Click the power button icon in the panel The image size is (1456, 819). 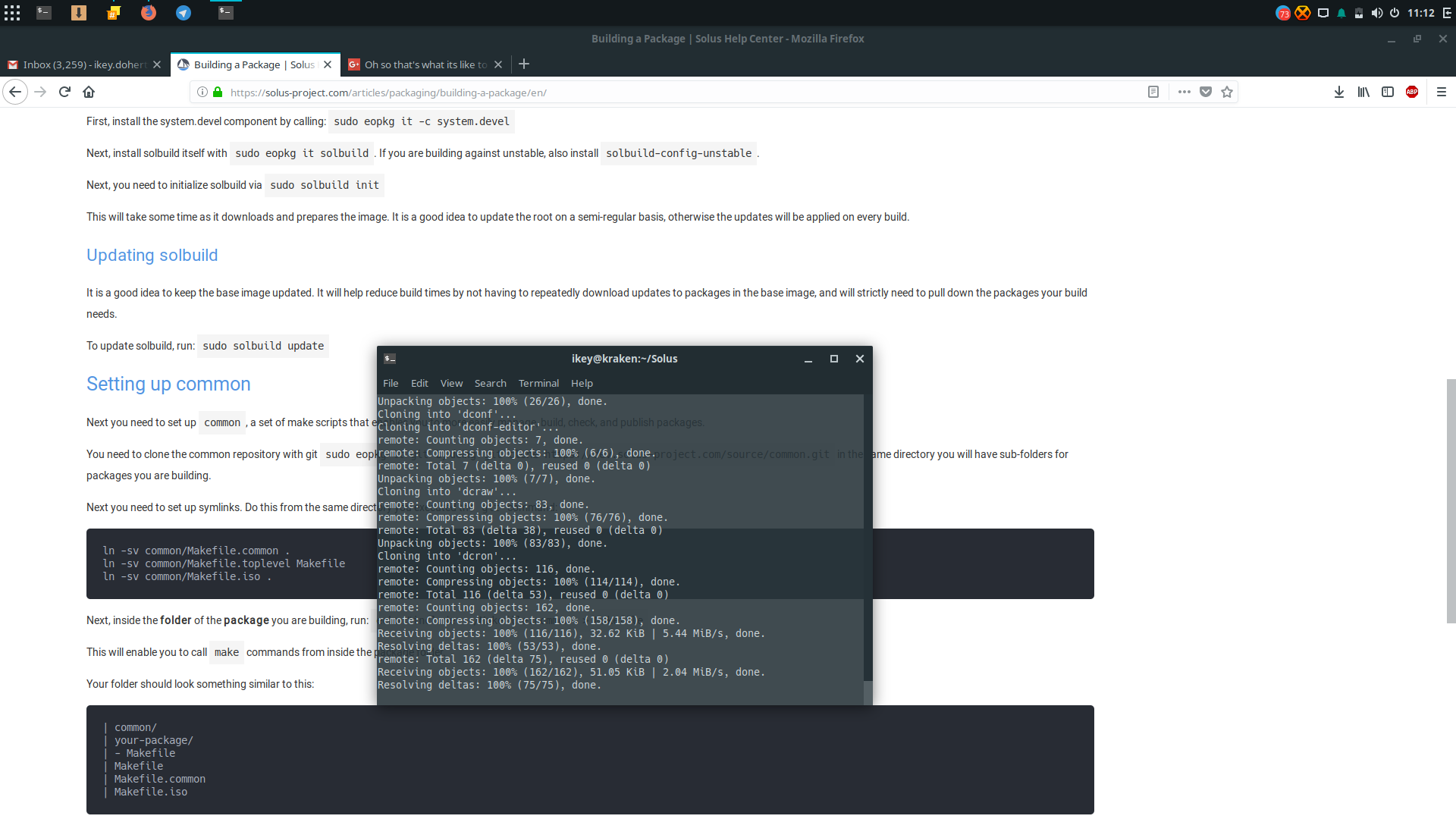click(1395, 13)
